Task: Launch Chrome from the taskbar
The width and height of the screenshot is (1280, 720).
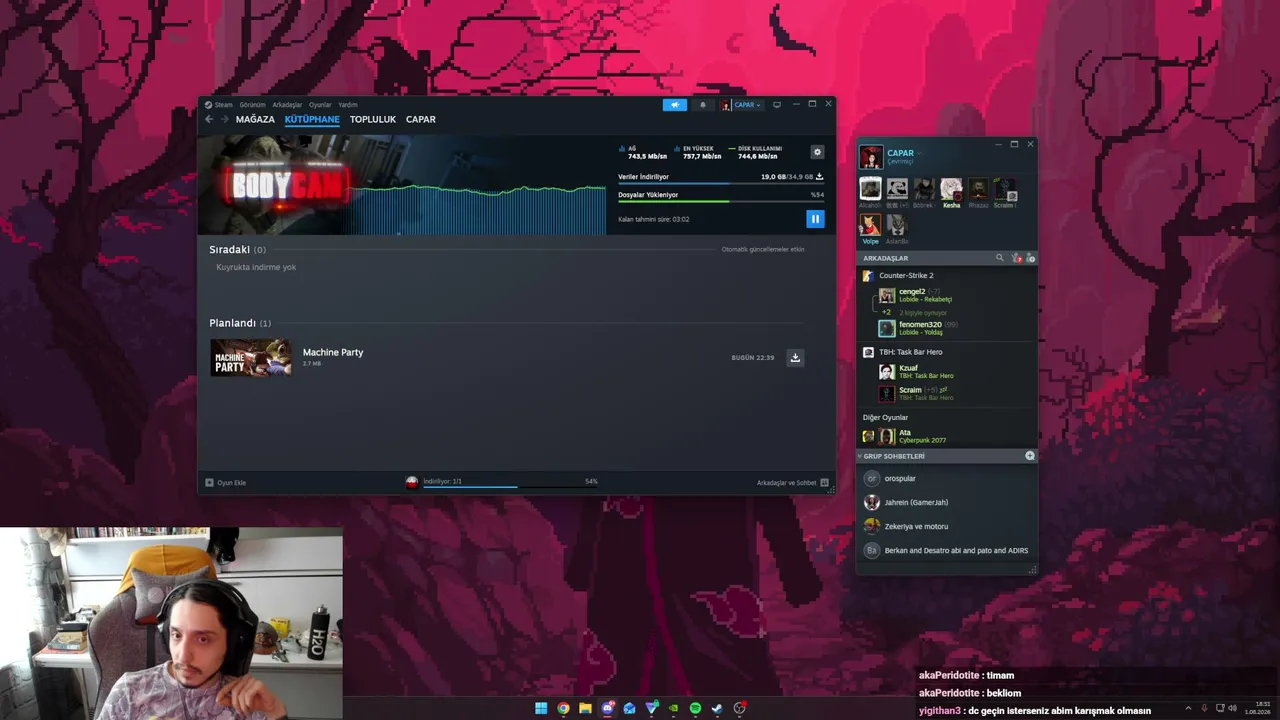Action: [563, 708]
